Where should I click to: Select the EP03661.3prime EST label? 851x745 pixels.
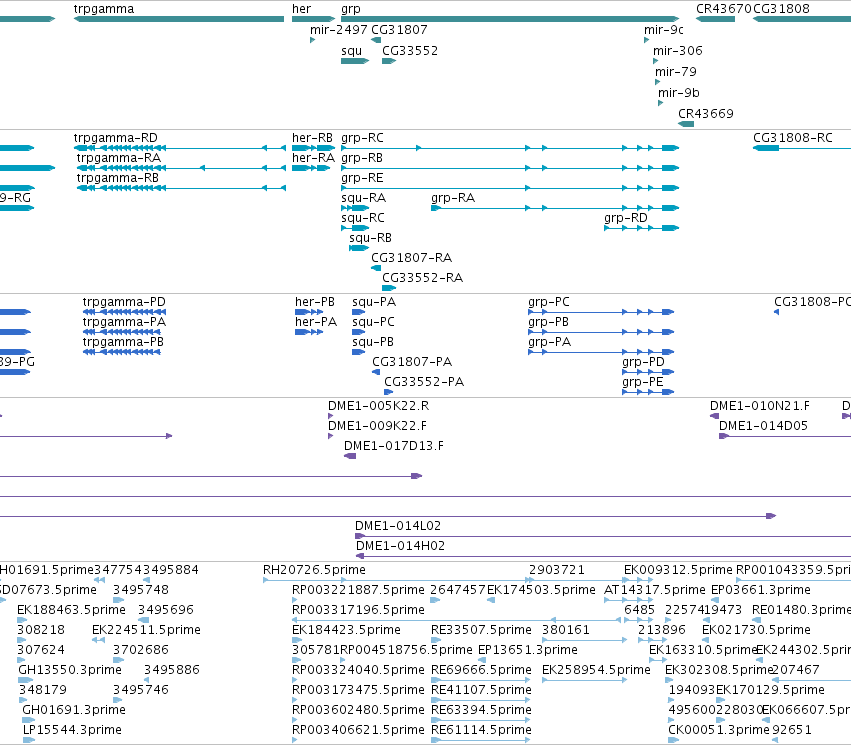761,590
